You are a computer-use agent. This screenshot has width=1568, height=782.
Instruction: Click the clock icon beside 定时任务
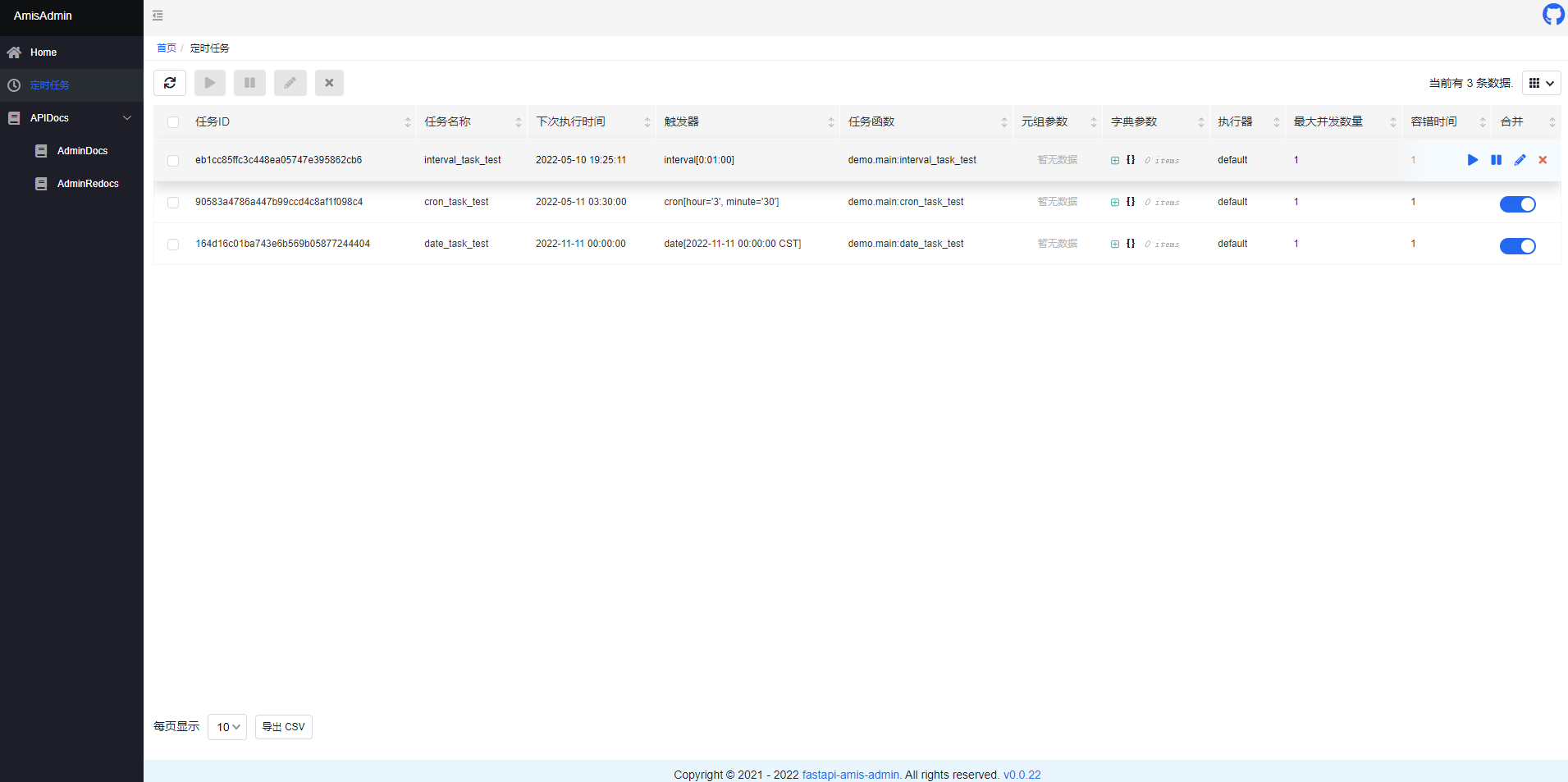[x=14, y=85]
